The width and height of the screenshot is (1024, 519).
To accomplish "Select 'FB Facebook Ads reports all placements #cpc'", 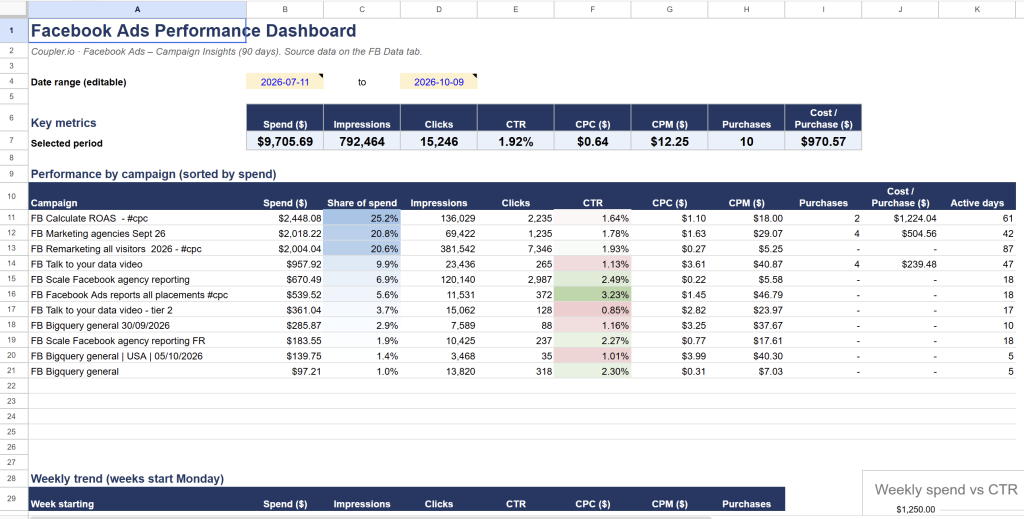I will [x=137, y=295].
